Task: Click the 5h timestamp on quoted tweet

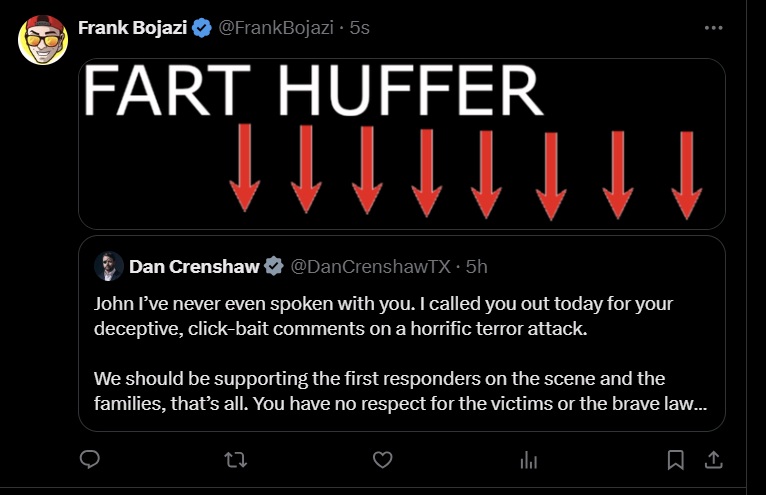Action: click(475, 266)
